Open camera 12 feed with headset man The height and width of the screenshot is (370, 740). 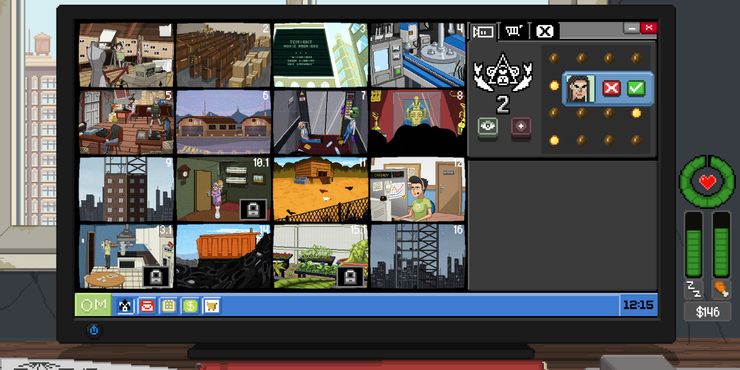[x=418, y=189]
